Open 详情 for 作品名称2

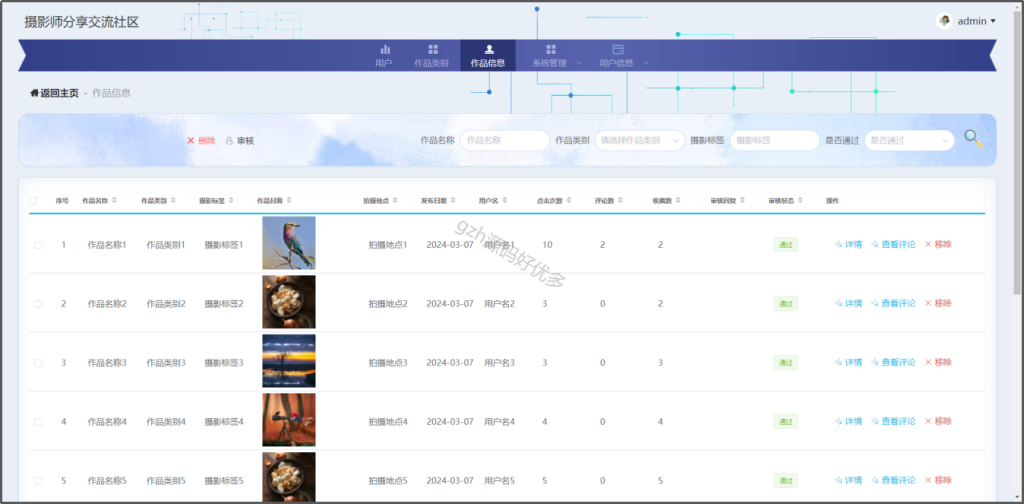pos(848,304)
